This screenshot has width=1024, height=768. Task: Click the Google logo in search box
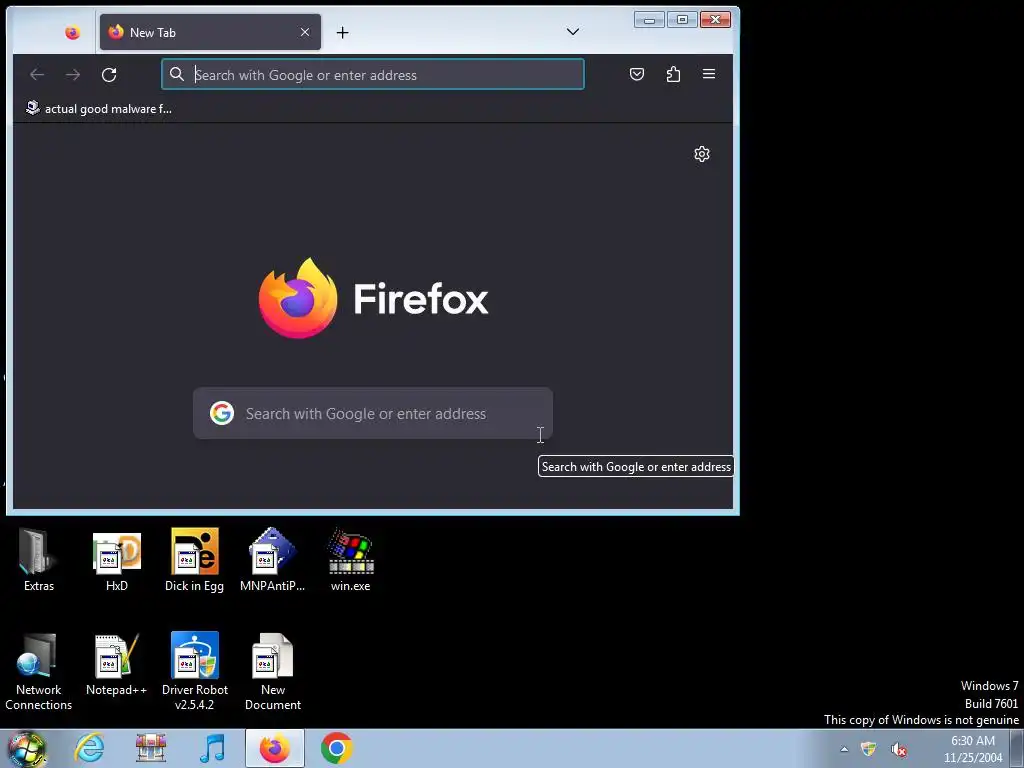[222, 413]
